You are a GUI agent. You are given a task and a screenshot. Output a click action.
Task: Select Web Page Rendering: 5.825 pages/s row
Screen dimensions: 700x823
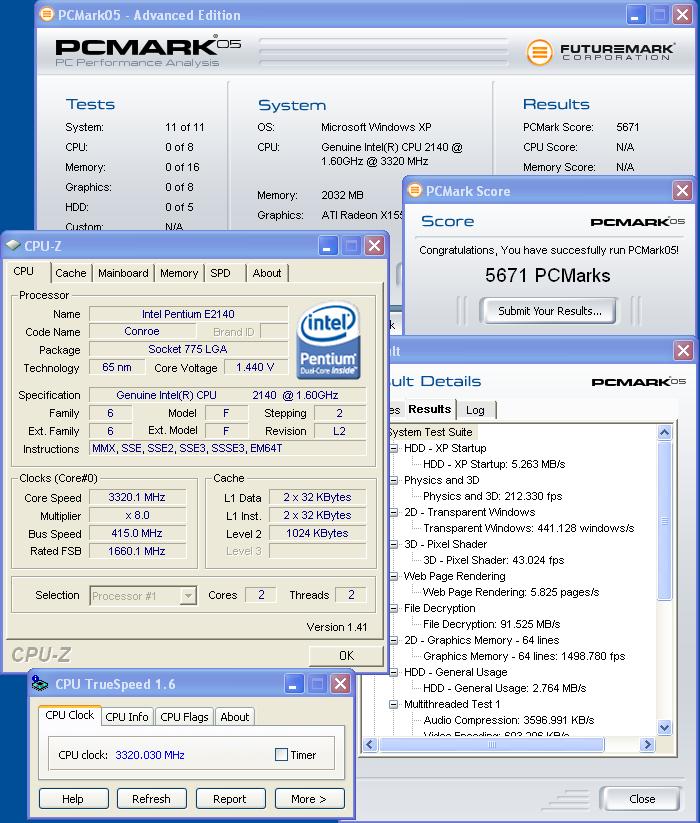tap(511, 592)
